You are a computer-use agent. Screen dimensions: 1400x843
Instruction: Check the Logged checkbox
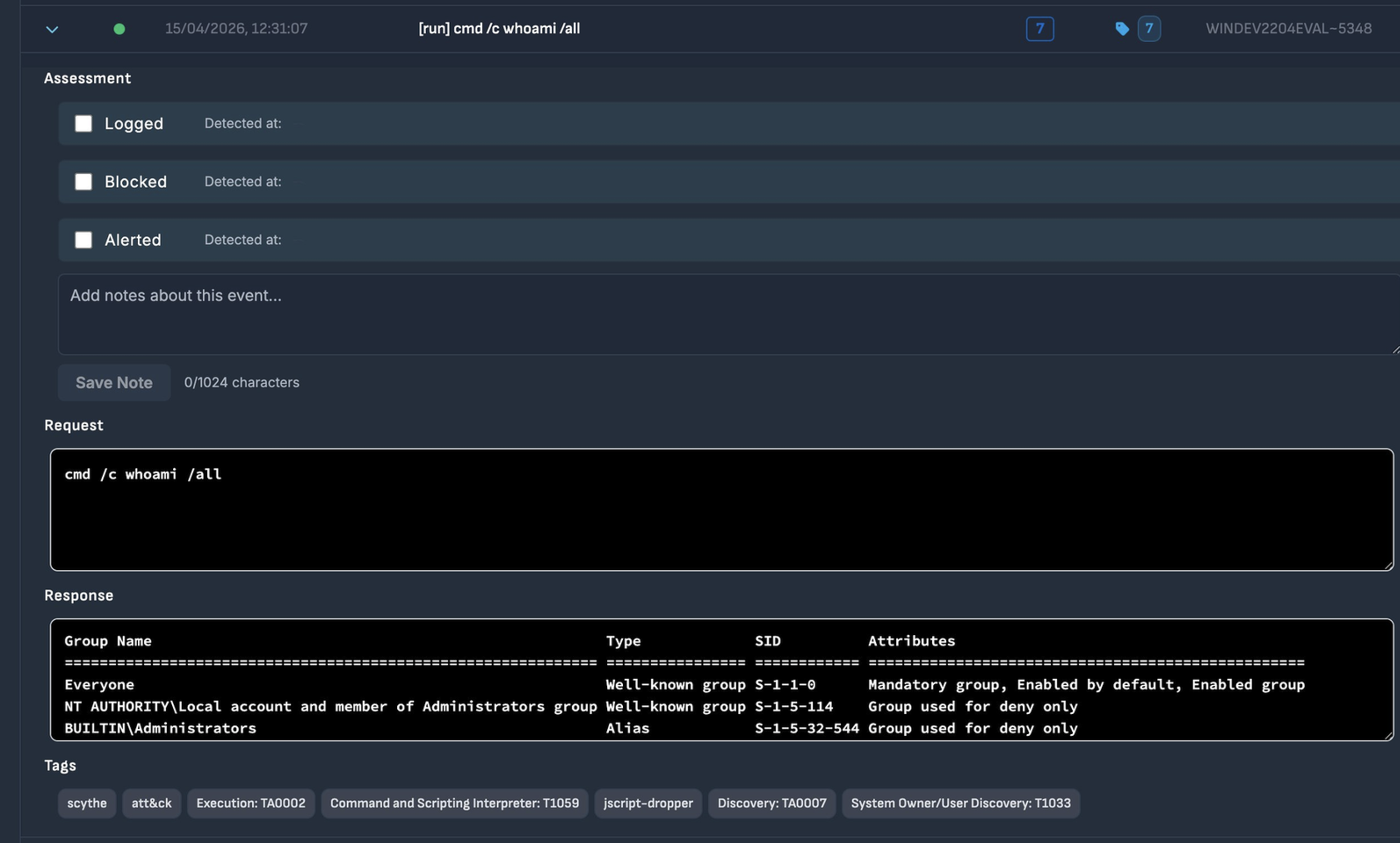pyautogui.click(x=84, y=123)
